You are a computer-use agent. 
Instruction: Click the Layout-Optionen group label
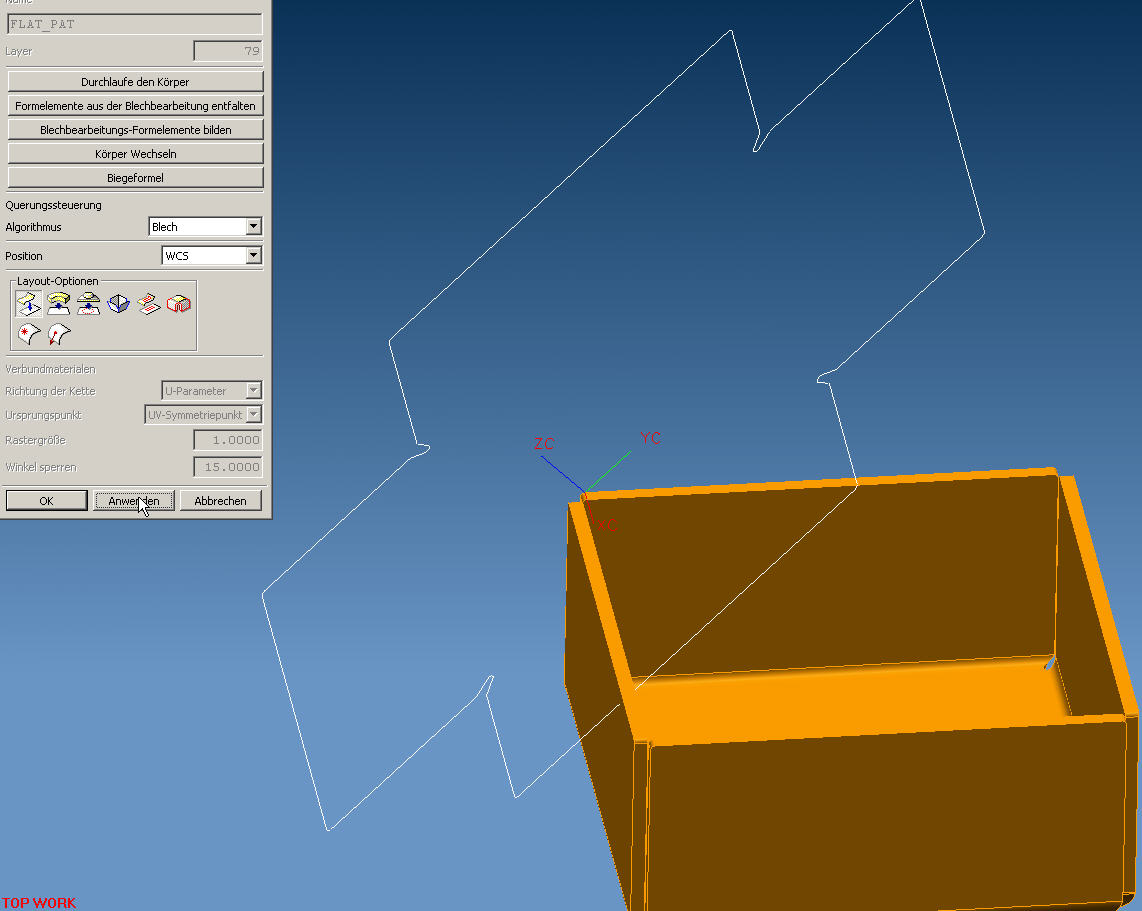pos(58,281)
